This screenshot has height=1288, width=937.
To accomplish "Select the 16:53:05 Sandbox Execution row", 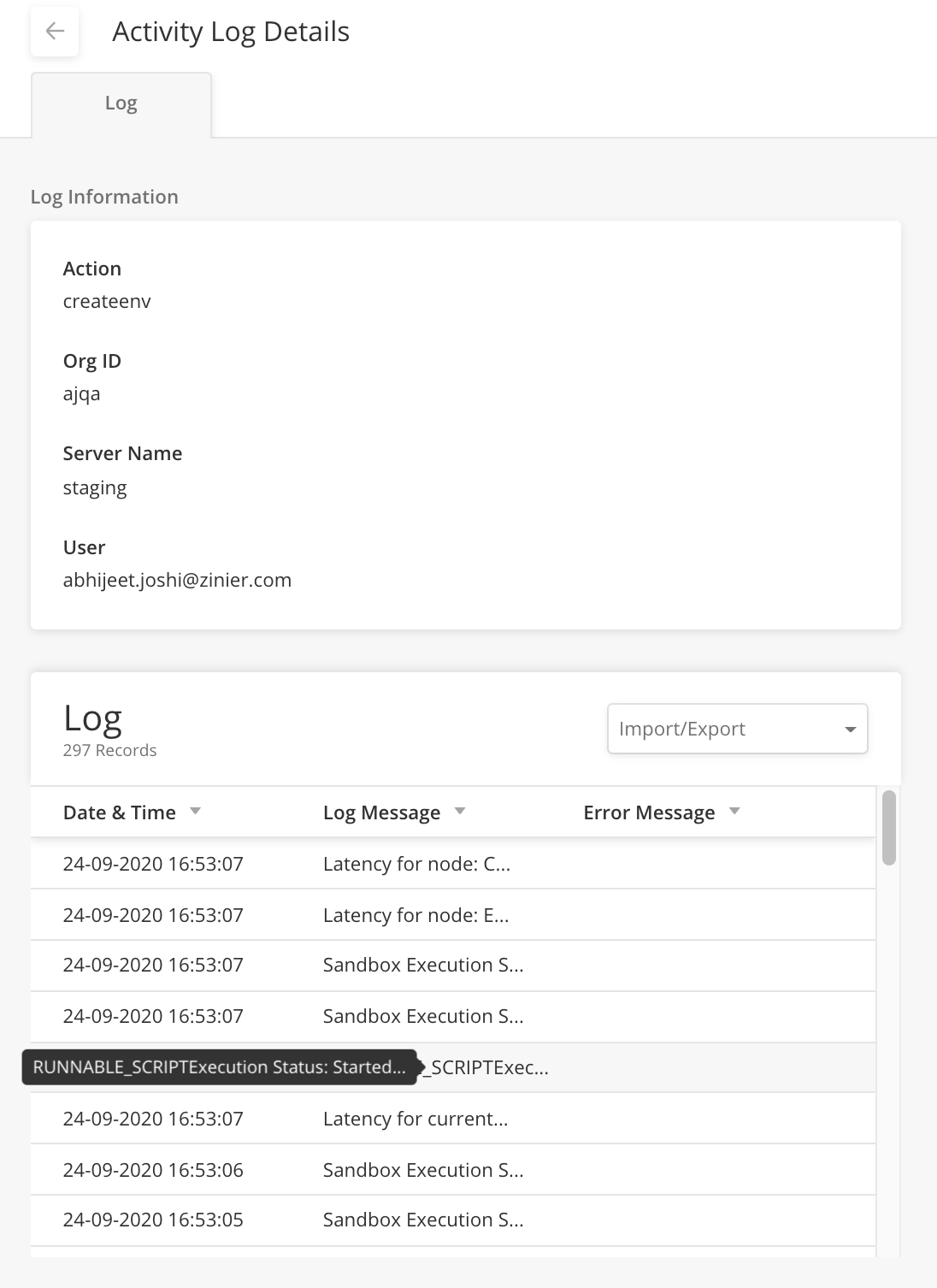I will pyautogui.click(x=453, y=1220).
